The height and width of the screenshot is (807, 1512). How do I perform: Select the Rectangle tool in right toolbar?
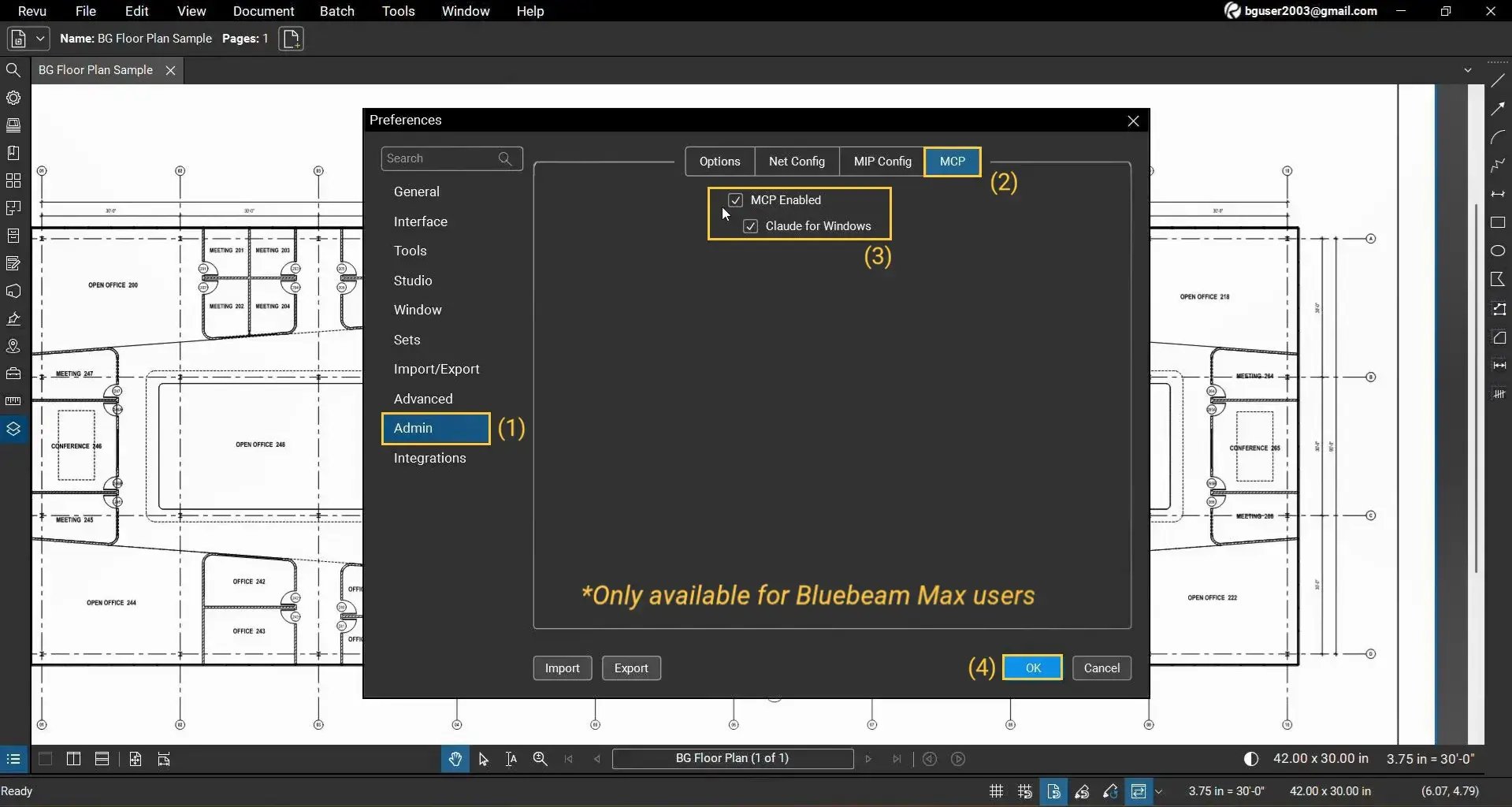click(1498, 223)
